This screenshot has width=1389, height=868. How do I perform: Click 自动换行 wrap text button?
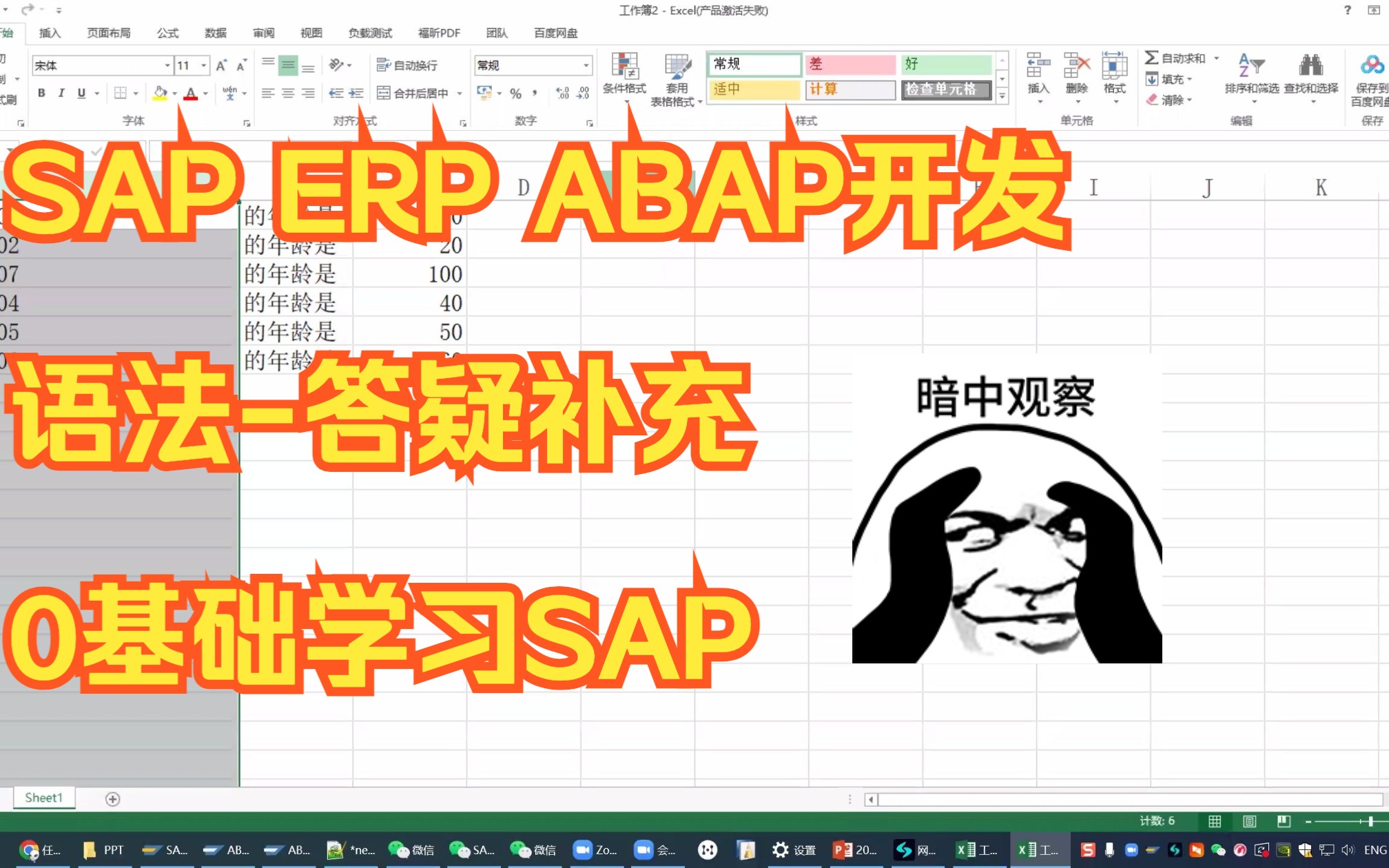pos(407,65)
